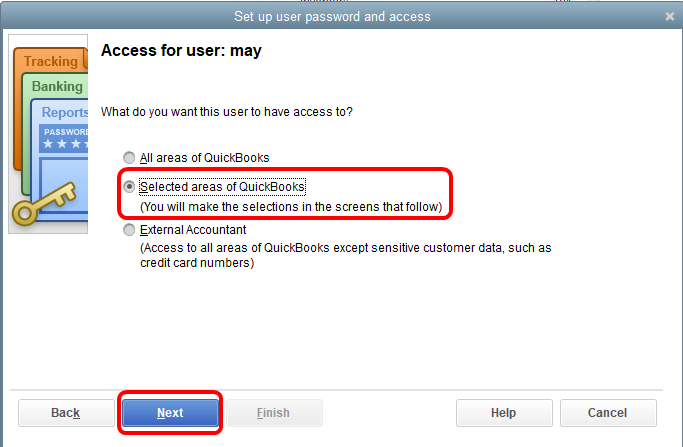Click the blue Reports card graphic
Viewport: 683px width, 447px height.
coord(65,113)
